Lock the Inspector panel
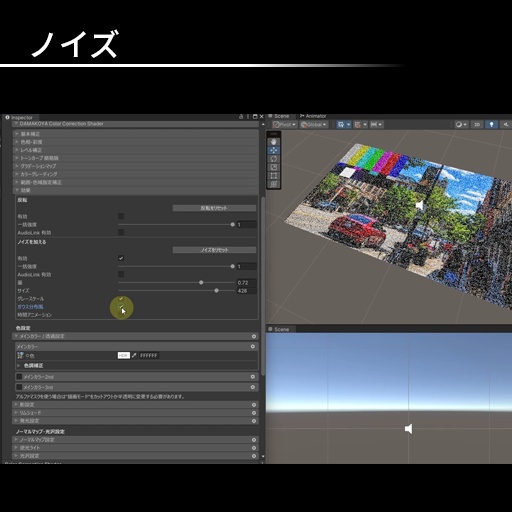This screenshot has width=512, height=512. [x=241, y=117]
